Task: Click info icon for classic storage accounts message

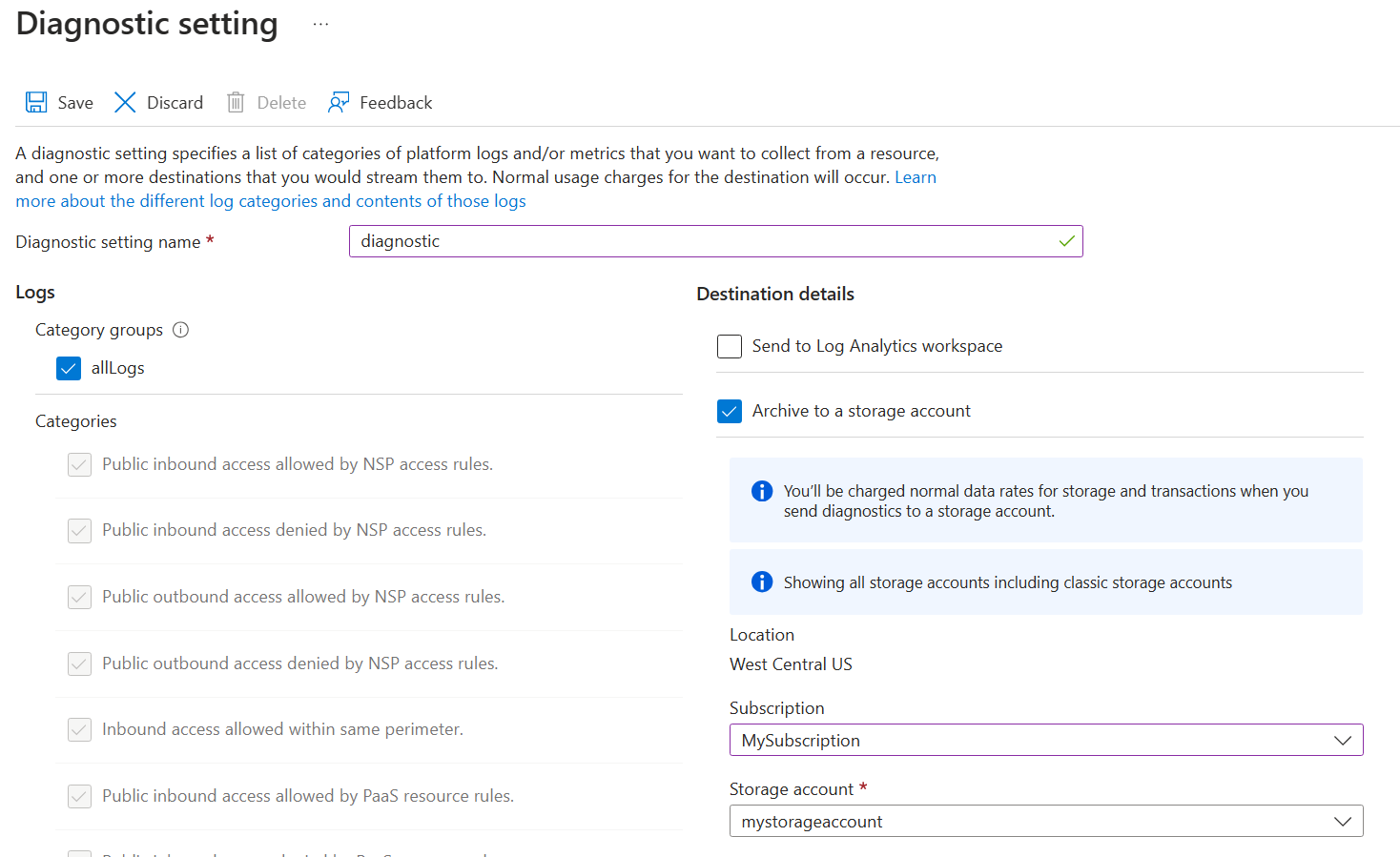Action: click(x=762, y=582)
